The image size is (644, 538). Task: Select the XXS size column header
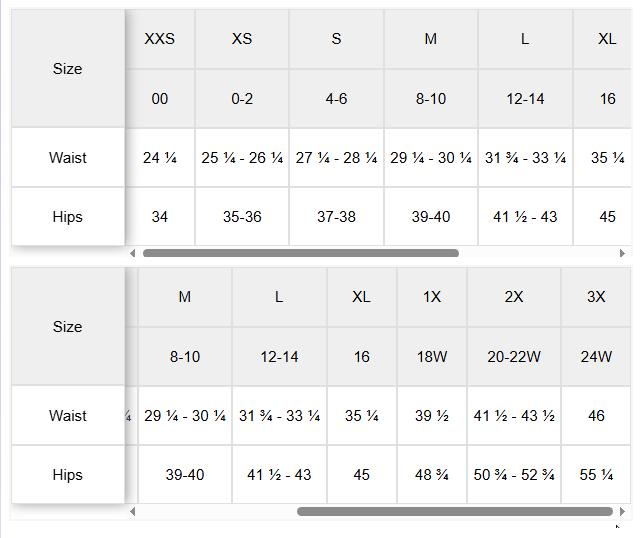point(160,39)
